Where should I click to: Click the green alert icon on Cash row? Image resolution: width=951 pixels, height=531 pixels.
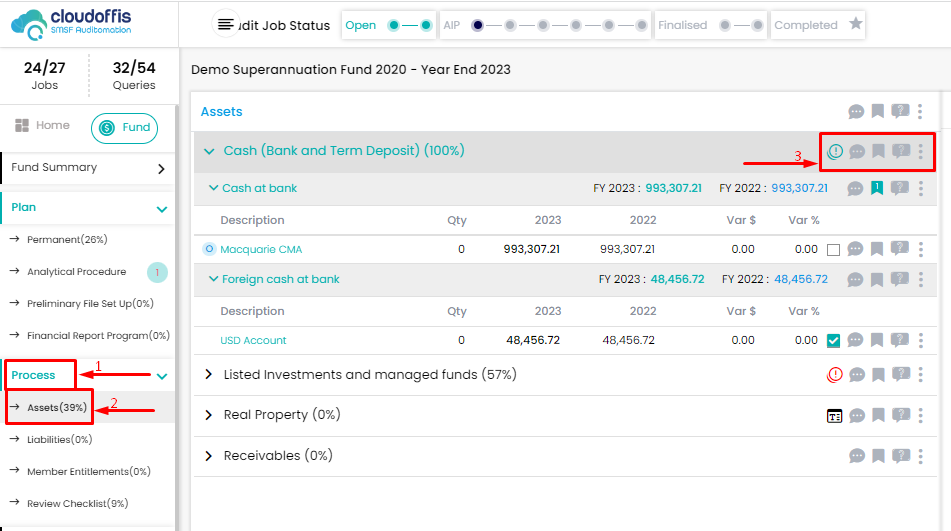(835, 151)
